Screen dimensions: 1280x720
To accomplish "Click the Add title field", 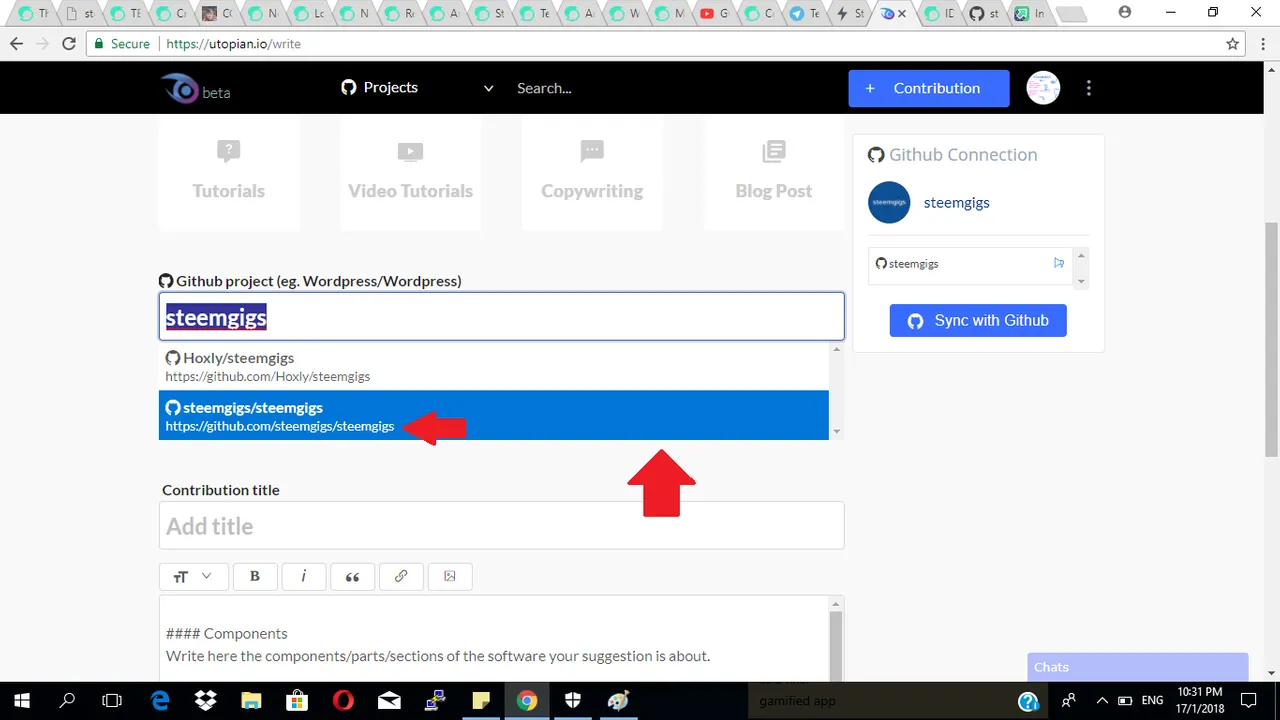I will pos(501,525).
